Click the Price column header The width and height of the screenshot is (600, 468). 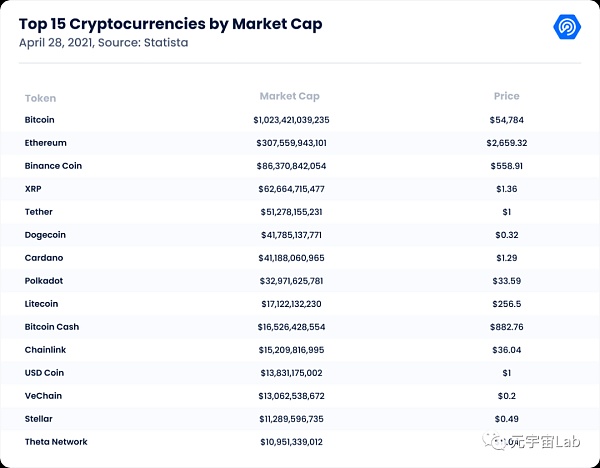pyautogui.click(x=506, y=97)
